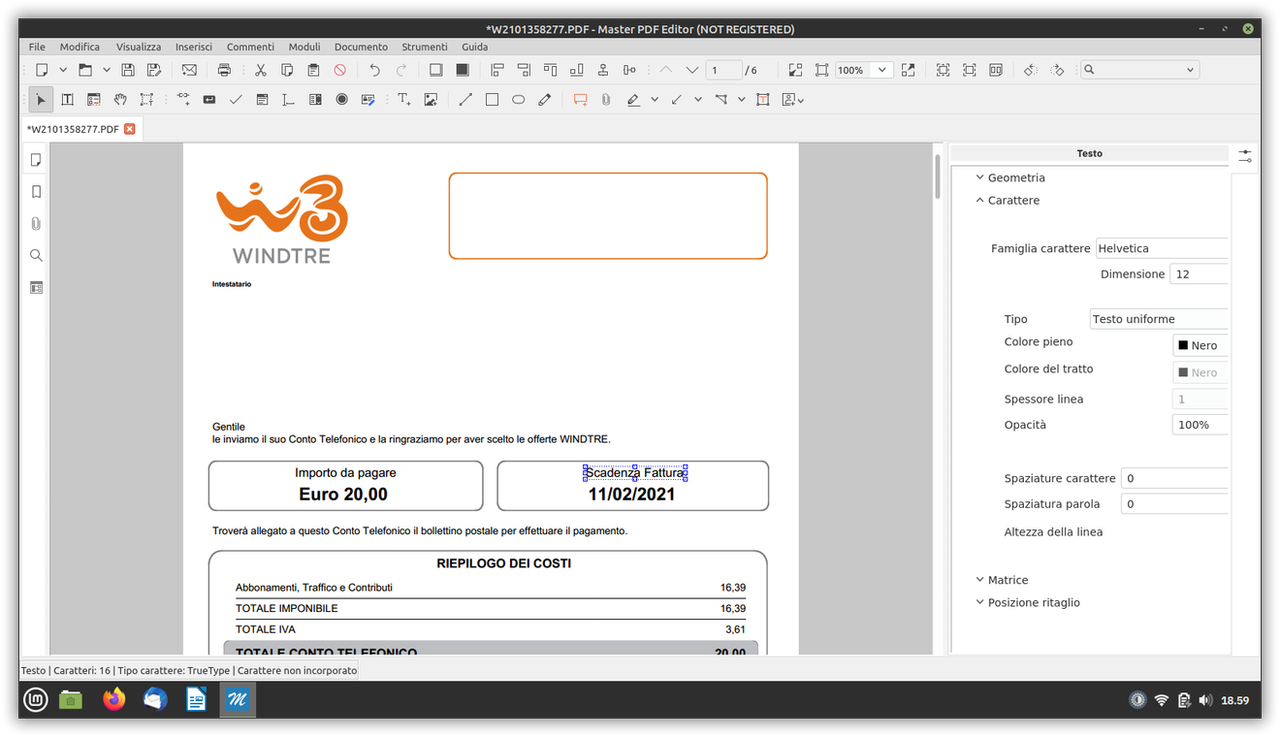Image resolution: width=1280 pixels, height=737 pixels.
Task: Insert a radio button form field
Action: [342, 99]
